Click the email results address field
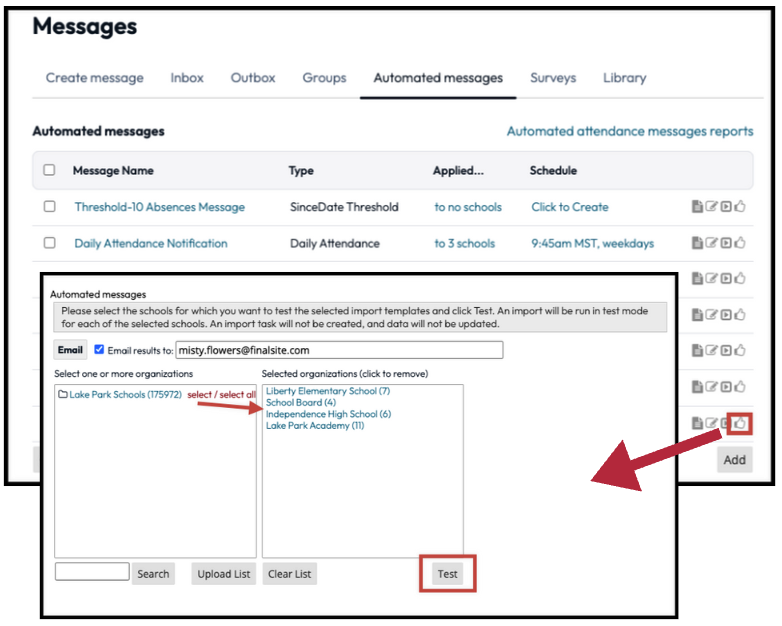Image resolution: width=782 pixels, height=626 pixels. tap(339, 350)
